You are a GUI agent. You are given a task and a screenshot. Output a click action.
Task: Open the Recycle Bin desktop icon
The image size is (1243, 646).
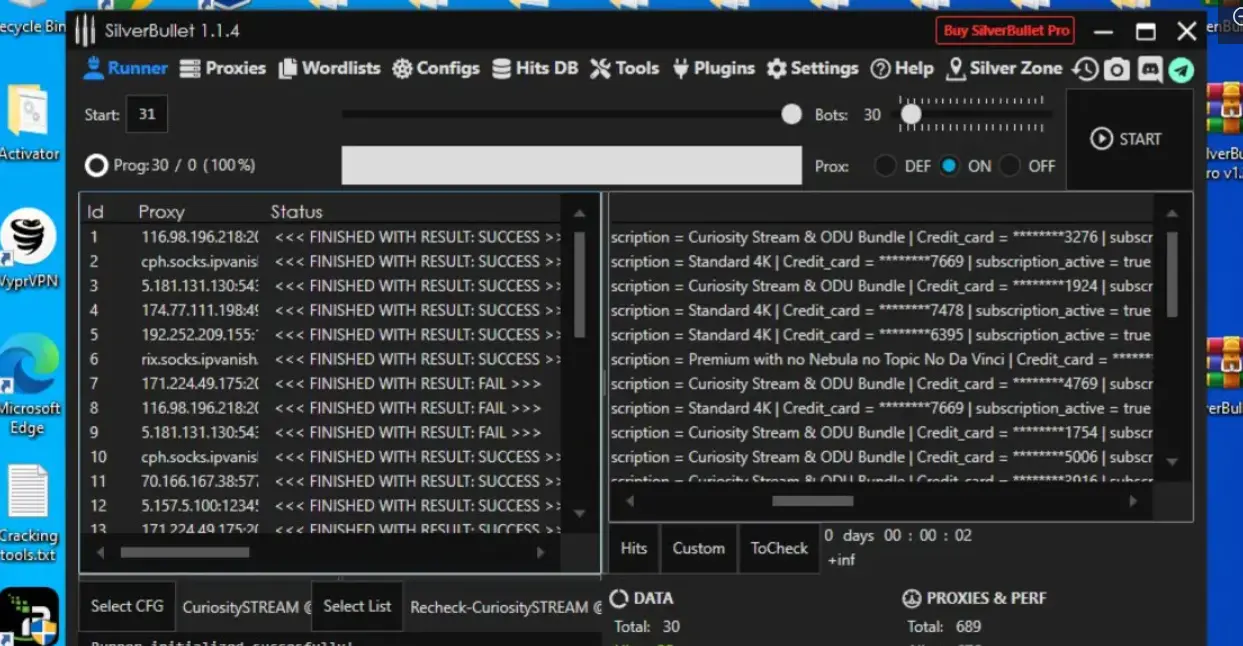click(32, 20)
